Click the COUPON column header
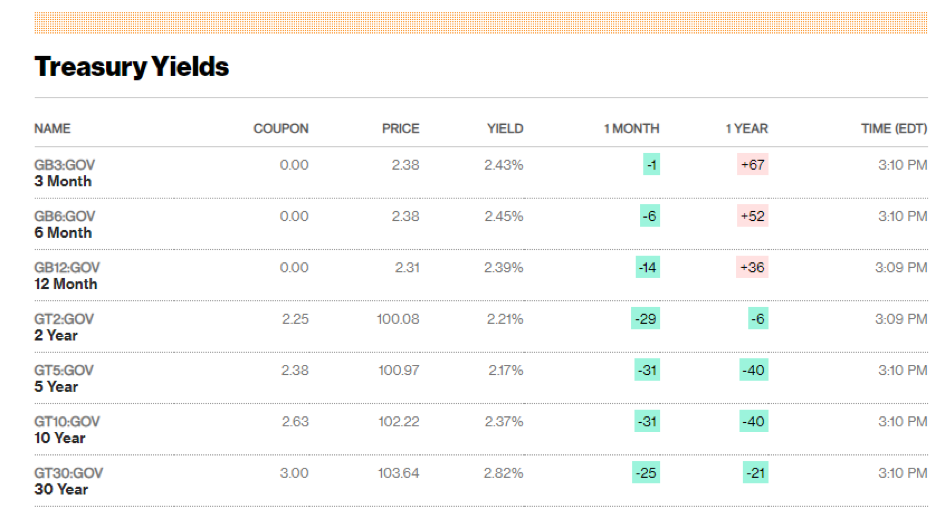 tap(281, 129)
